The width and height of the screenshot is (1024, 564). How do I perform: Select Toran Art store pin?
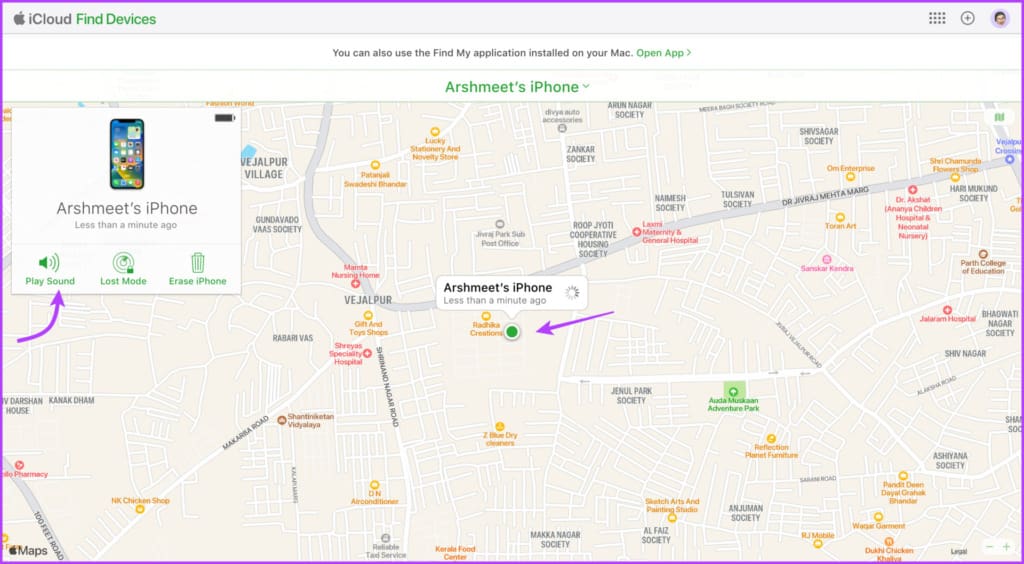point(840,217)
